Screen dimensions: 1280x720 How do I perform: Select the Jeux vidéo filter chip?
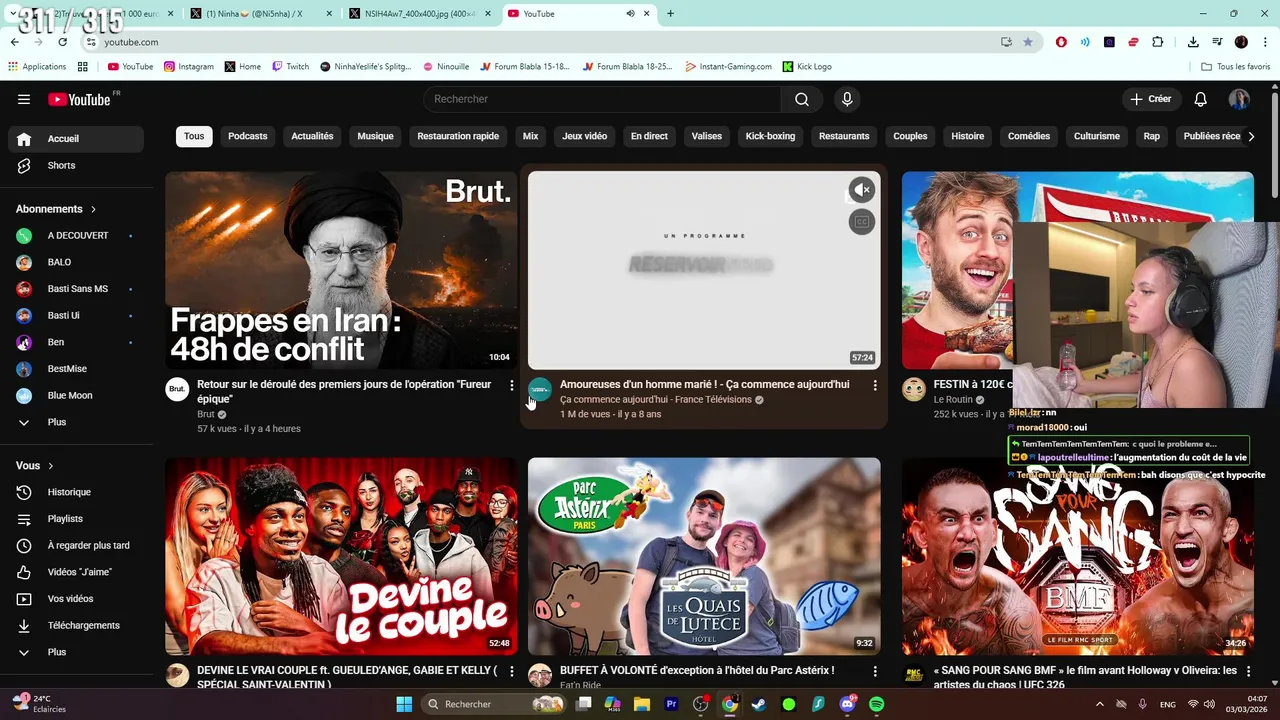point(584,136)
